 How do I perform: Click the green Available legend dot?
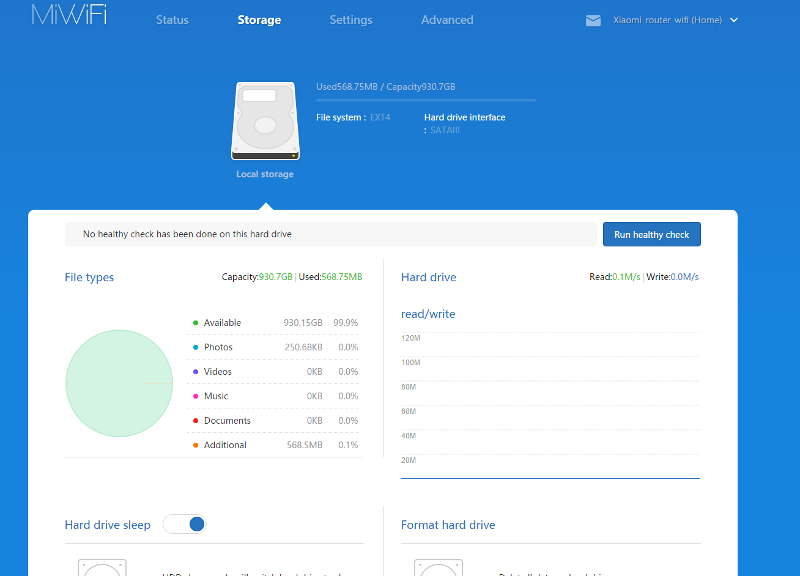tap(195, 323)
